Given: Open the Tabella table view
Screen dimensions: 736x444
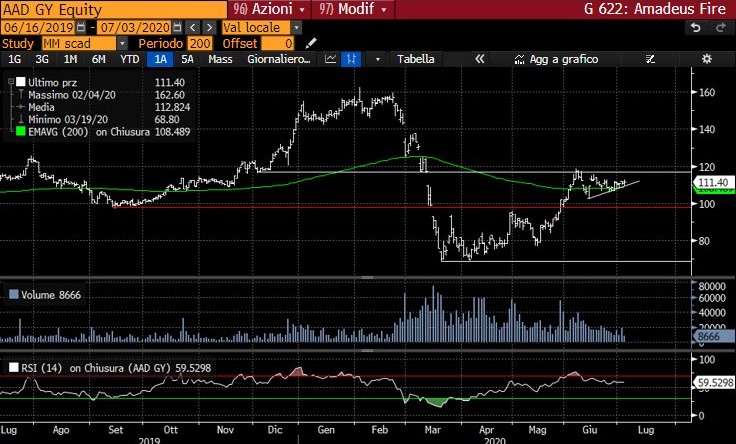Looking at the screenshot, I should [415, 59].
